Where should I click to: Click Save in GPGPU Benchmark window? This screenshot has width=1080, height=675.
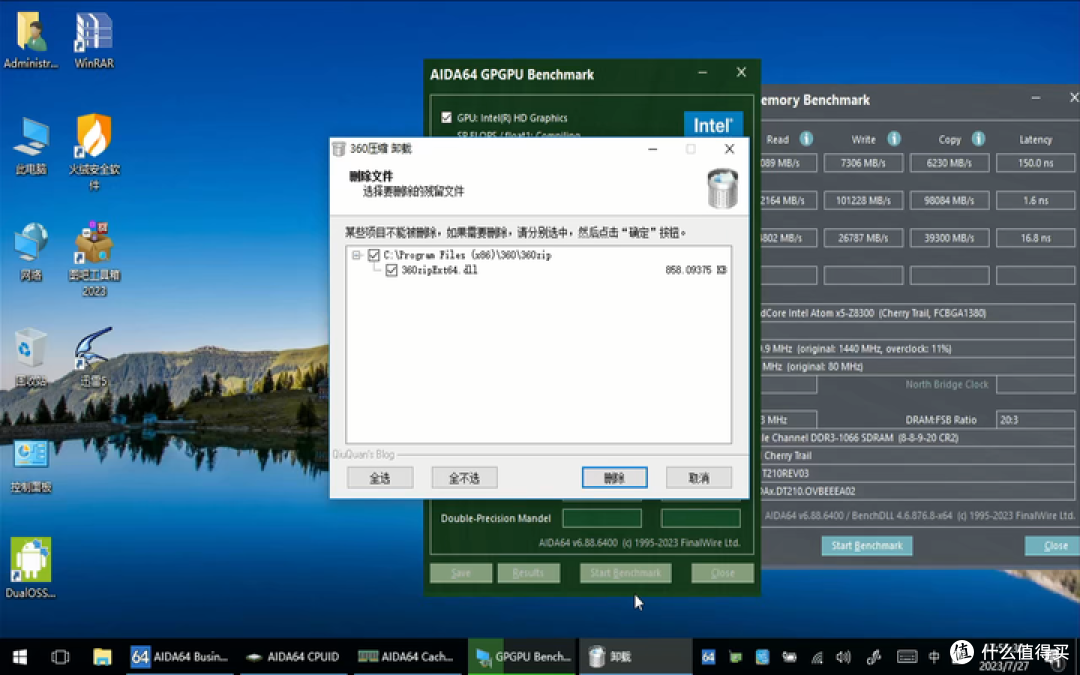[x=461, y=572]
